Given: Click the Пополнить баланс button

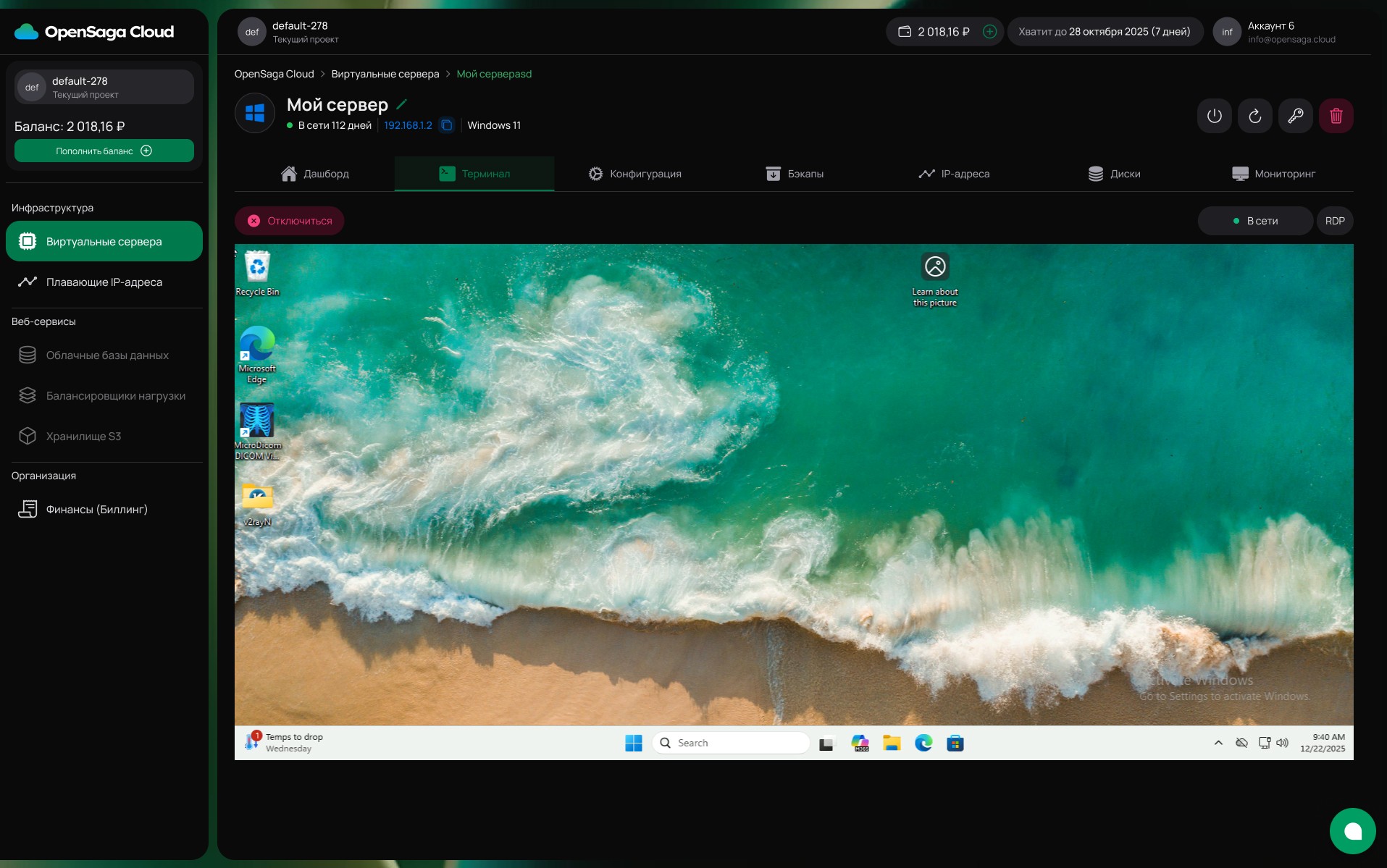Looking at the screenshot, I should click(104, 151).
